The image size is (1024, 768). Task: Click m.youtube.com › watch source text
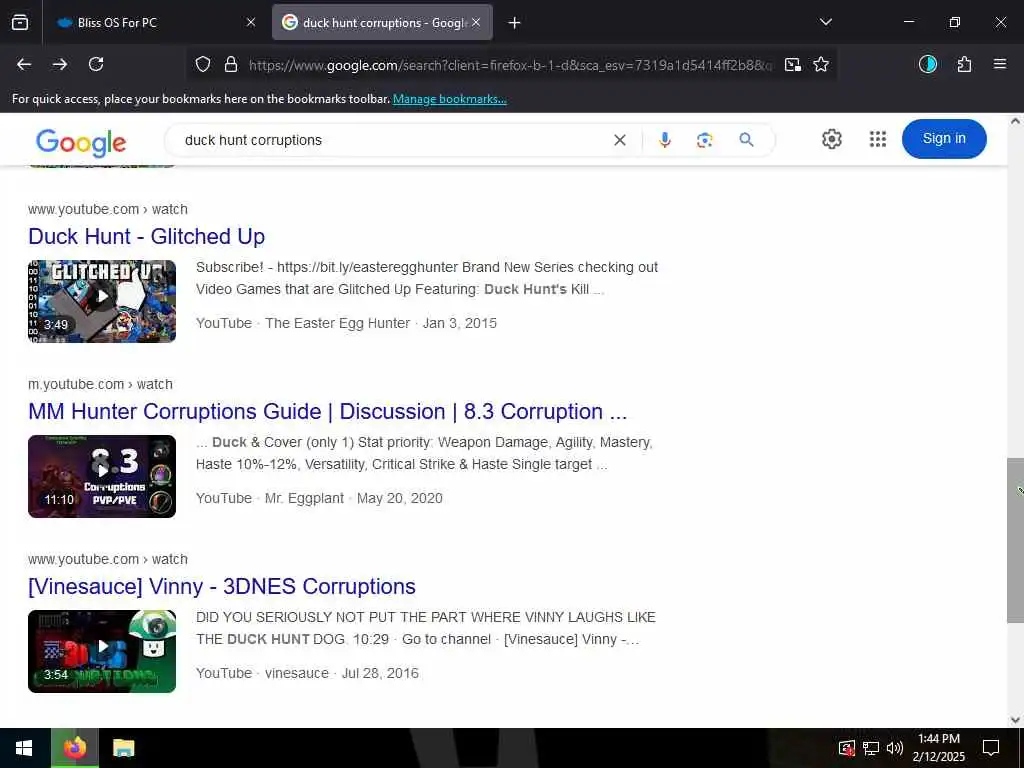(100, 384)
